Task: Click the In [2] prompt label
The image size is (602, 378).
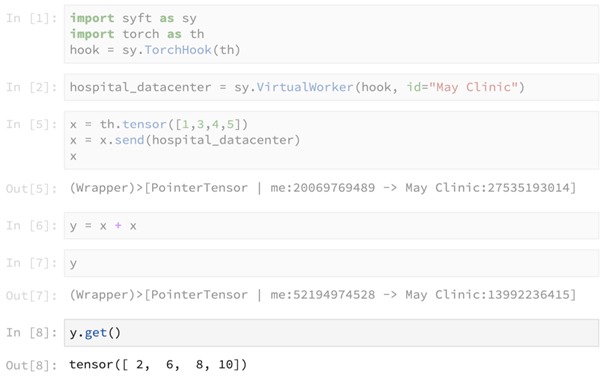Action: [x=31, y=87]
